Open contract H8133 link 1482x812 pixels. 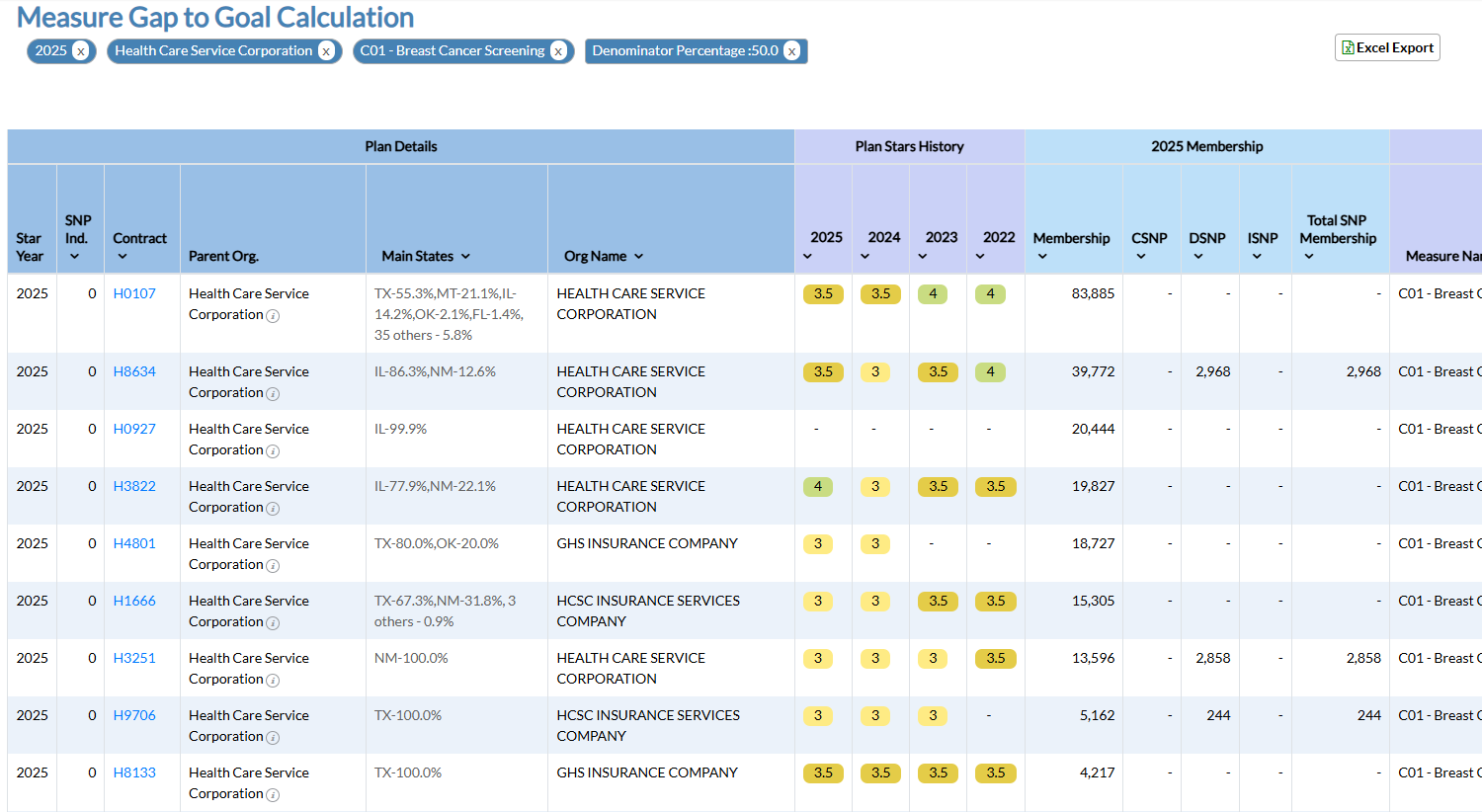[x=134, y=772]
